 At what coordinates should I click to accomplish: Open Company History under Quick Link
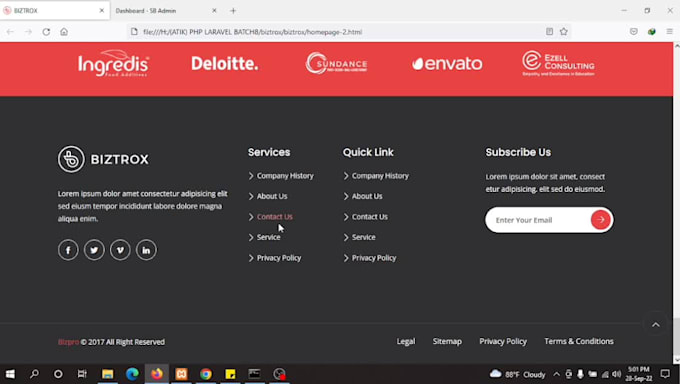(380, 176)
